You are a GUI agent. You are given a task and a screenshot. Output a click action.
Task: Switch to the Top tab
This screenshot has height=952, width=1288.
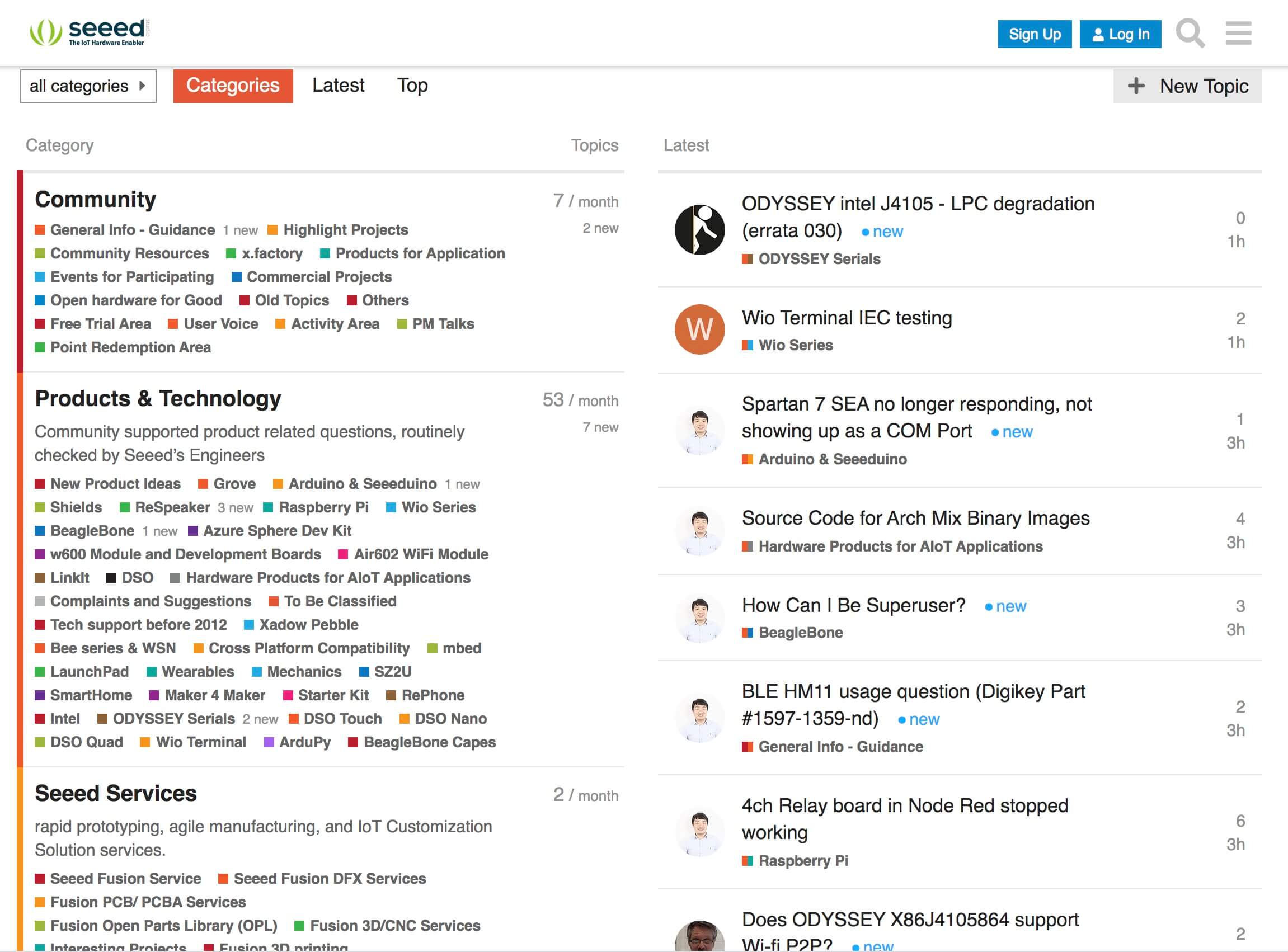click(412, 85)
